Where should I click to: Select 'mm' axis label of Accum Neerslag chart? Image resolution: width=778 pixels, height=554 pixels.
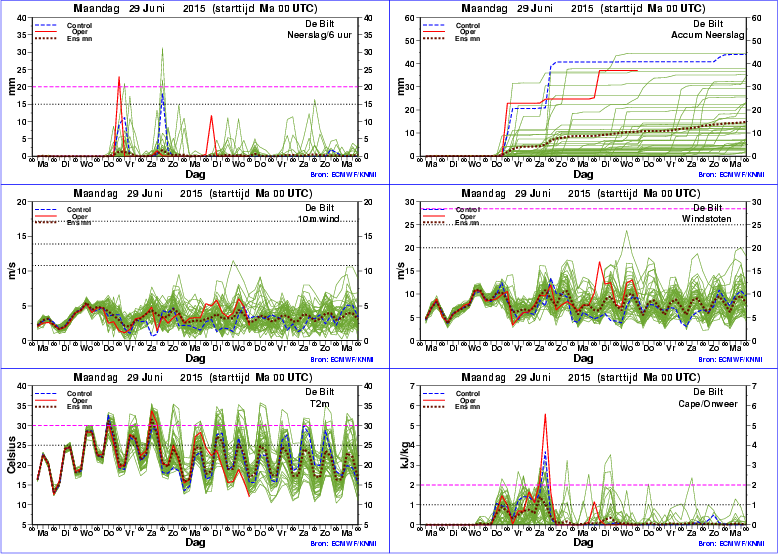401,87
